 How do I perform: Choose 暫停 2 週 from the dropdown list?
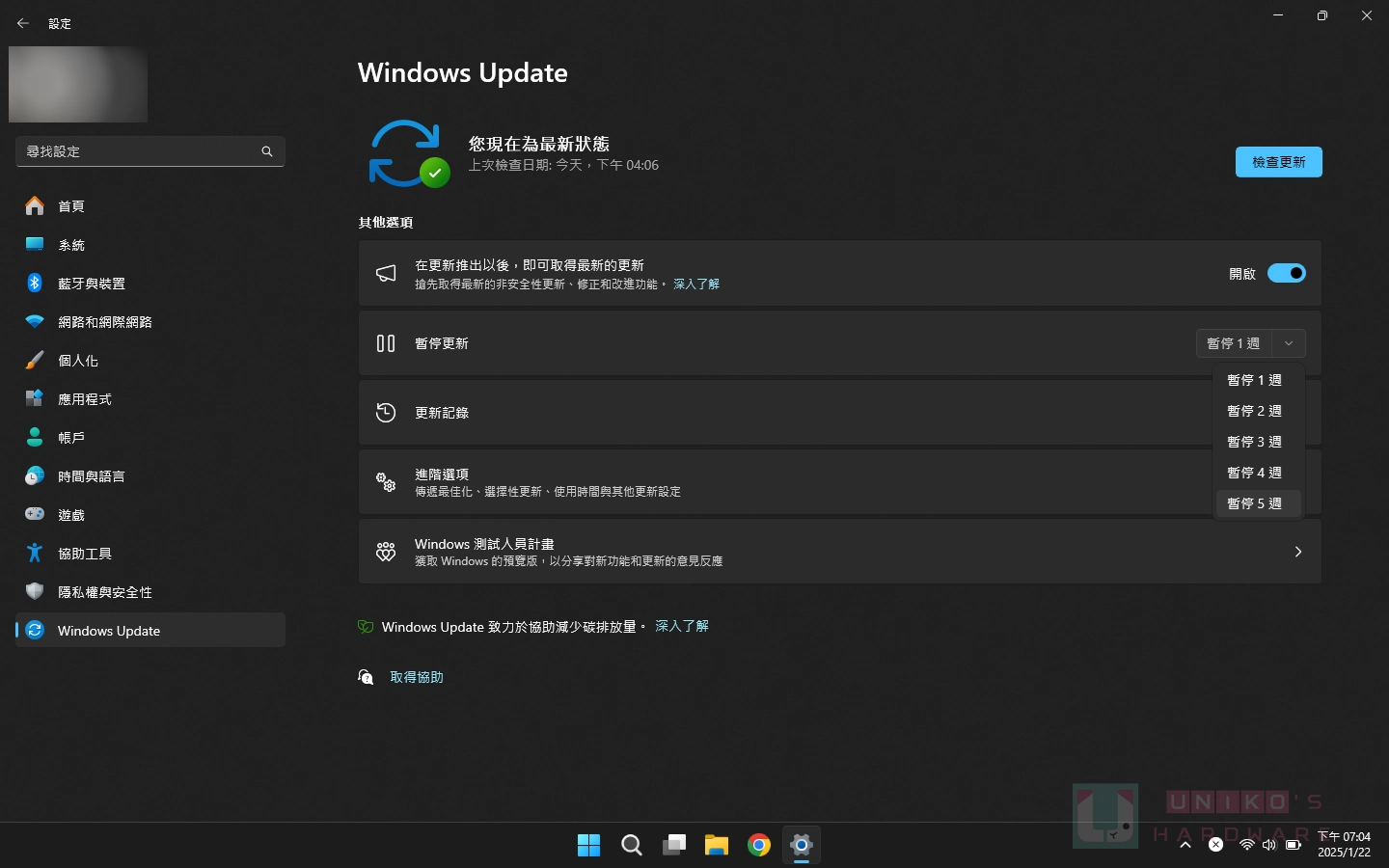pyautogui.click(x=1258, y=411)
